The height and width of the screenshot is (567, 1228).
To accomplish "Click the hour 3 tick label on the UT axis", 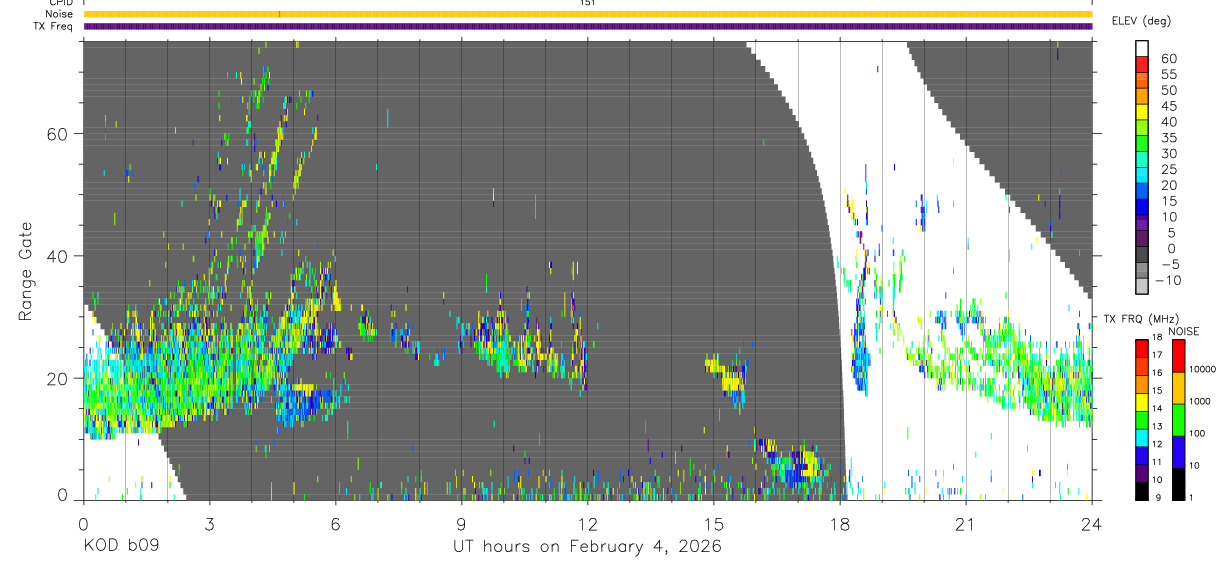I will point(209,523).
